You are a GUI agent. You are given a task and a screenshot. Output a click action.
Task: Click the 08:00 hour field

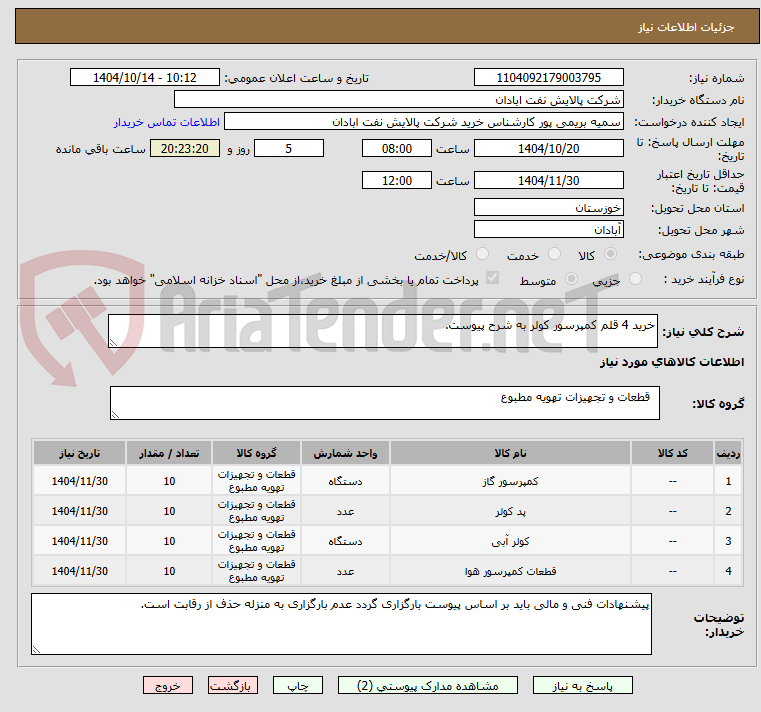[x=397, y=149]
